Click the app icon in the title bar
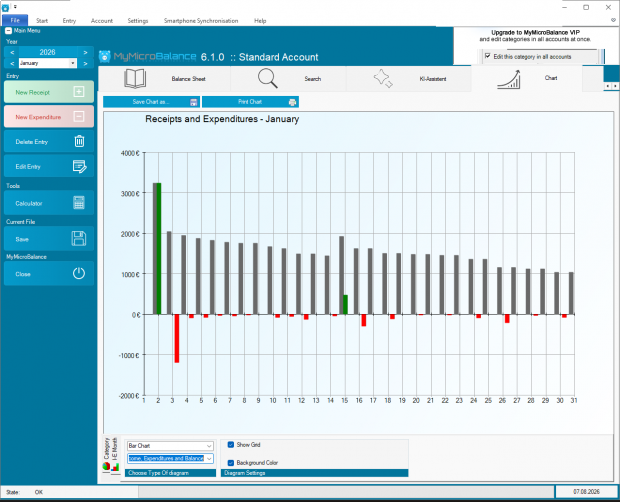Viewport: 620px width, 502px height. tap(5, 8)
